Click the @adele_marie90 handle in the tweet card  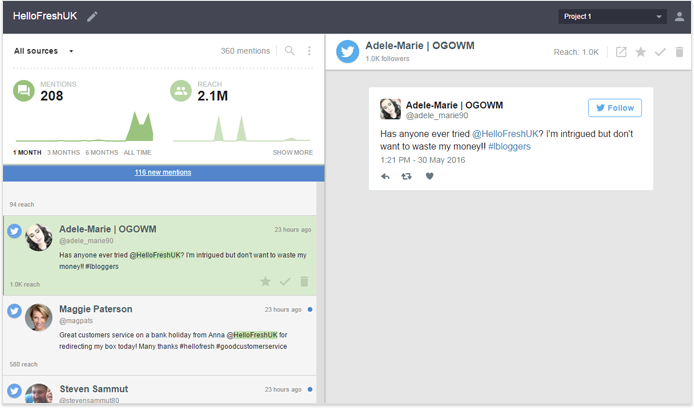point(437,115)
